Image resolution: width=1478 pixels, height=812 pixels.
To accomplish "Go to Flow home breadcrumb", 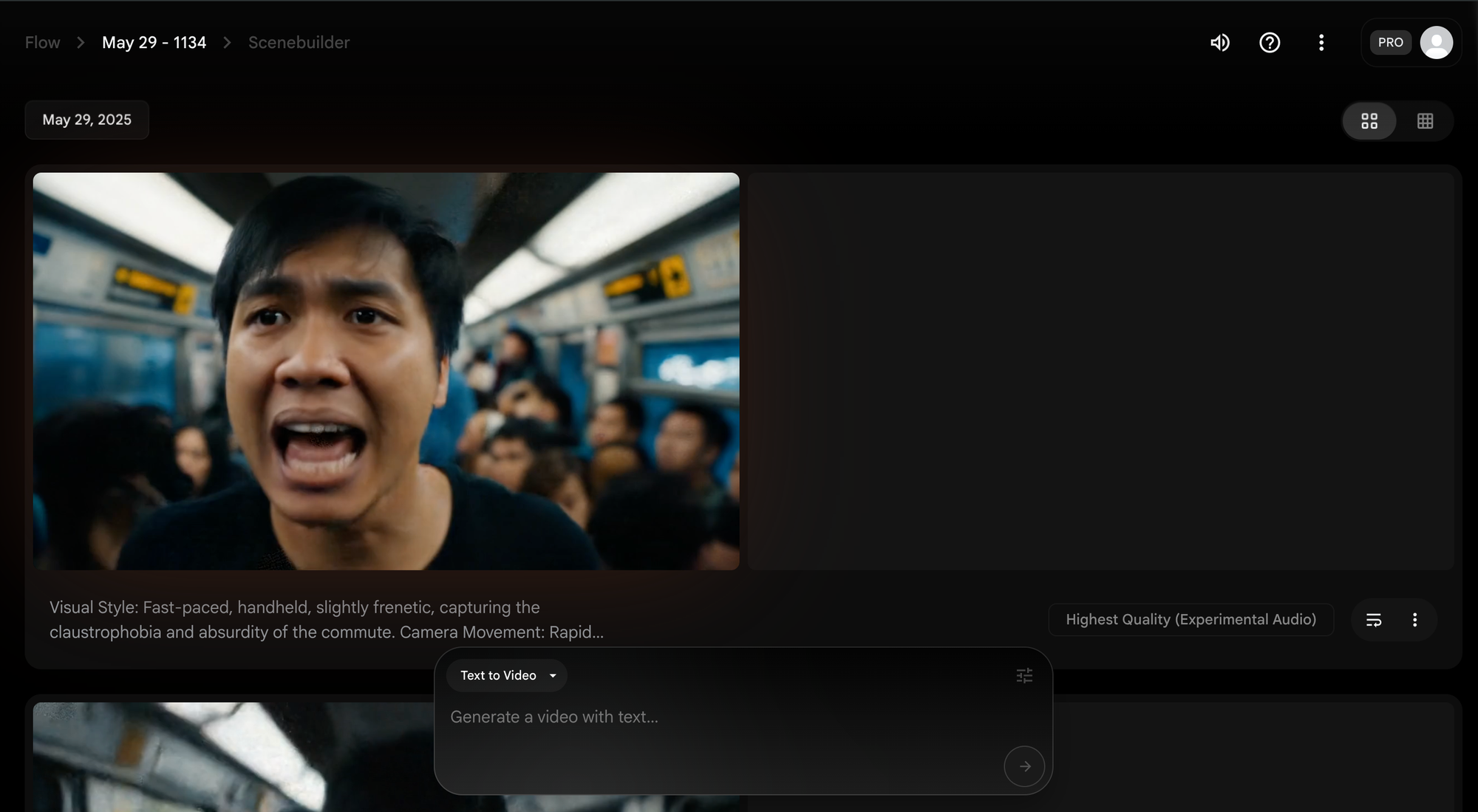I will (x=42, y=43).
